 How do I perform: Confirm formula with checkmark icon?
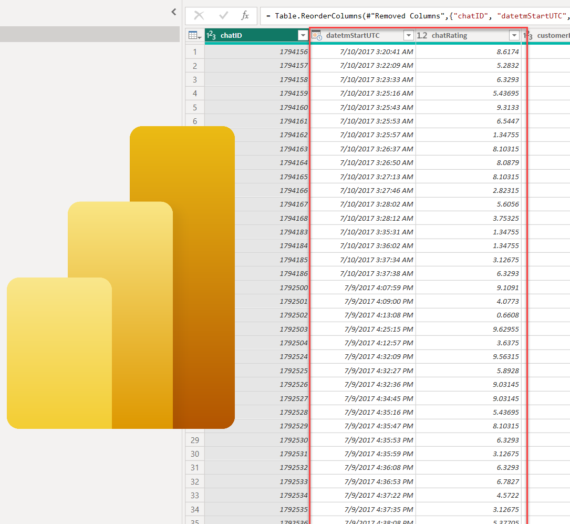pos(224,15)
